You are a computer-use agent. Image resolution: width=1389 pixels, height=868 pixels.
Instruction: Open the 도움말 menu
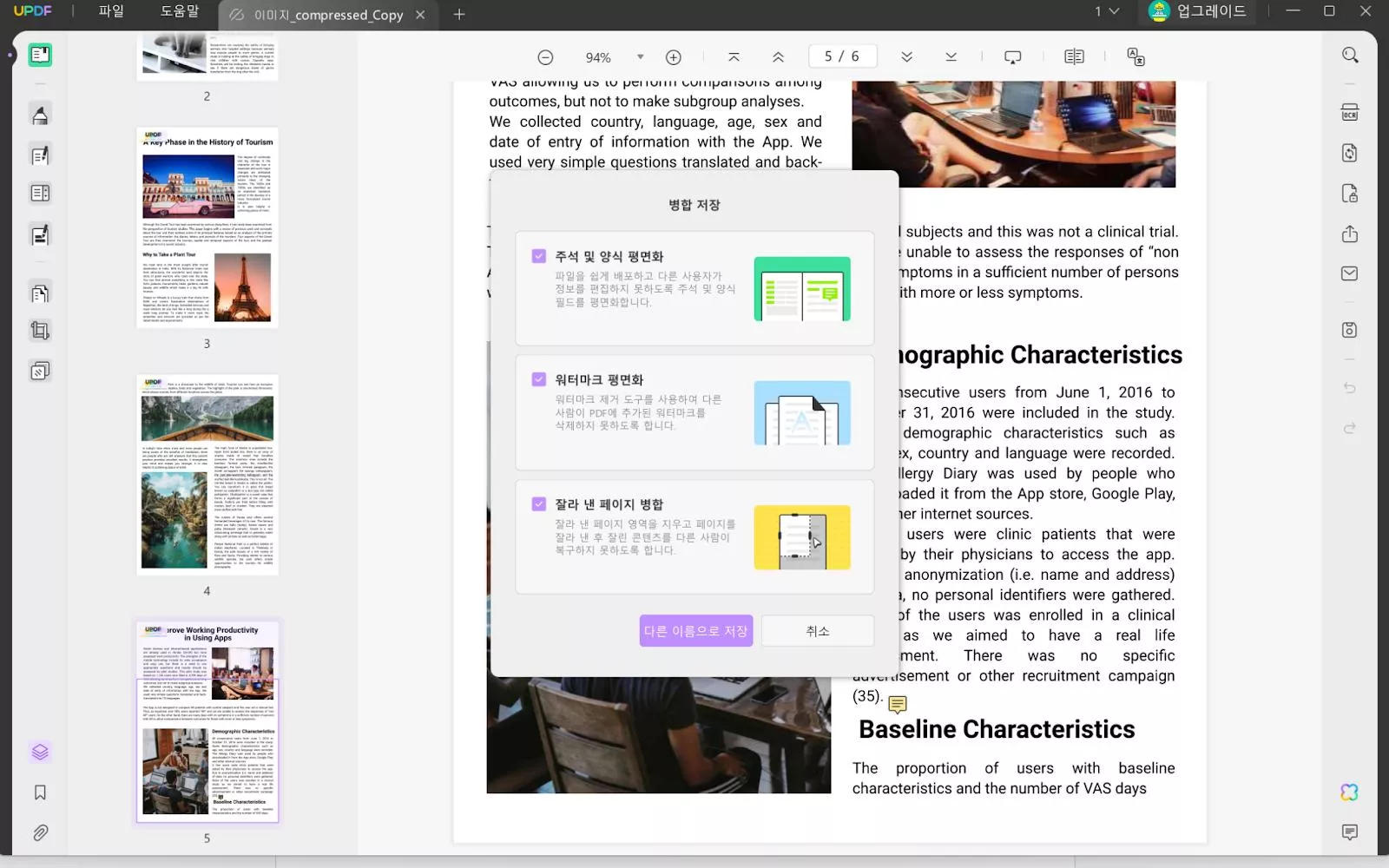(179, 11)
